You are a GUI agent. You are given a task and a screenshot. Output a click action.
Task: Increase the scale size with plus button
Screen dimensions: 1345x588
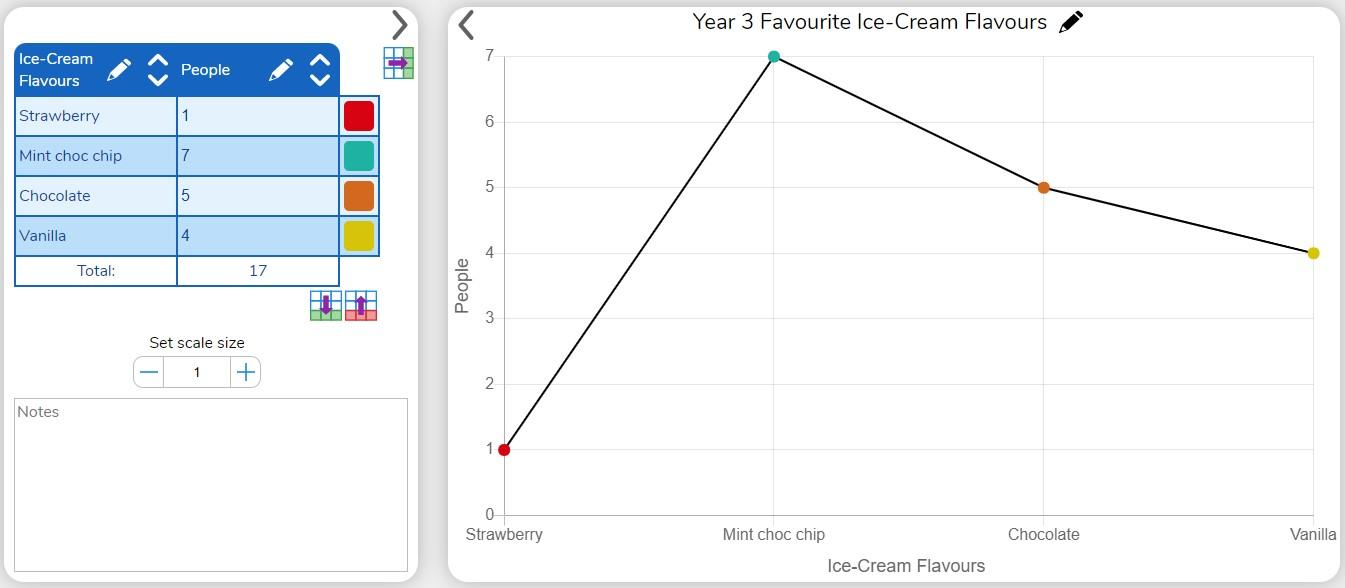(x=245, y=373)
